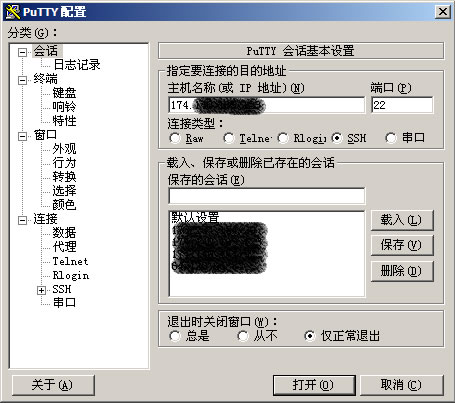
Task: Select 默认设置 in saved sessions list
Action: point(195,217)
